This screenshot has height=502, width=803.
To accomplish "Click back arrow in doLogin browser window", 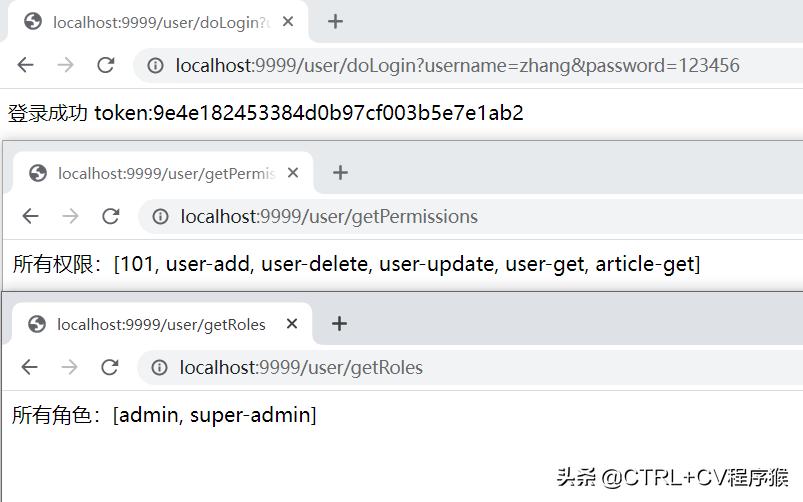I will [x=26, y=65].
